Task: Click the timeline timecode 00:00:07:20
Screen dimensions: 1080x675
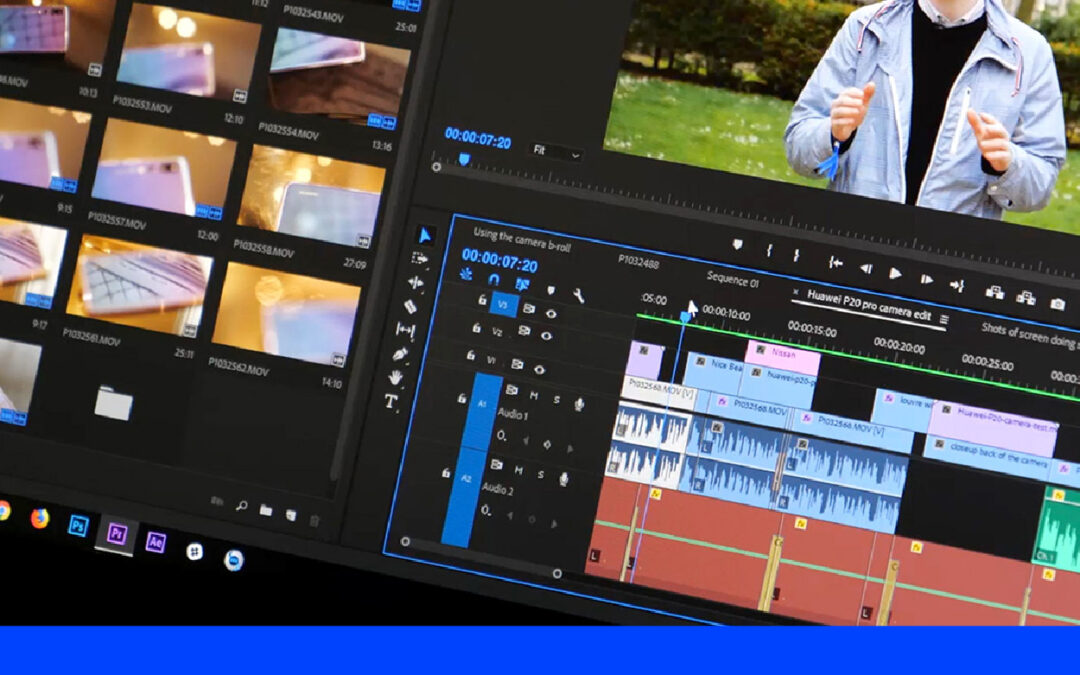Action: [x=499, y=260]
